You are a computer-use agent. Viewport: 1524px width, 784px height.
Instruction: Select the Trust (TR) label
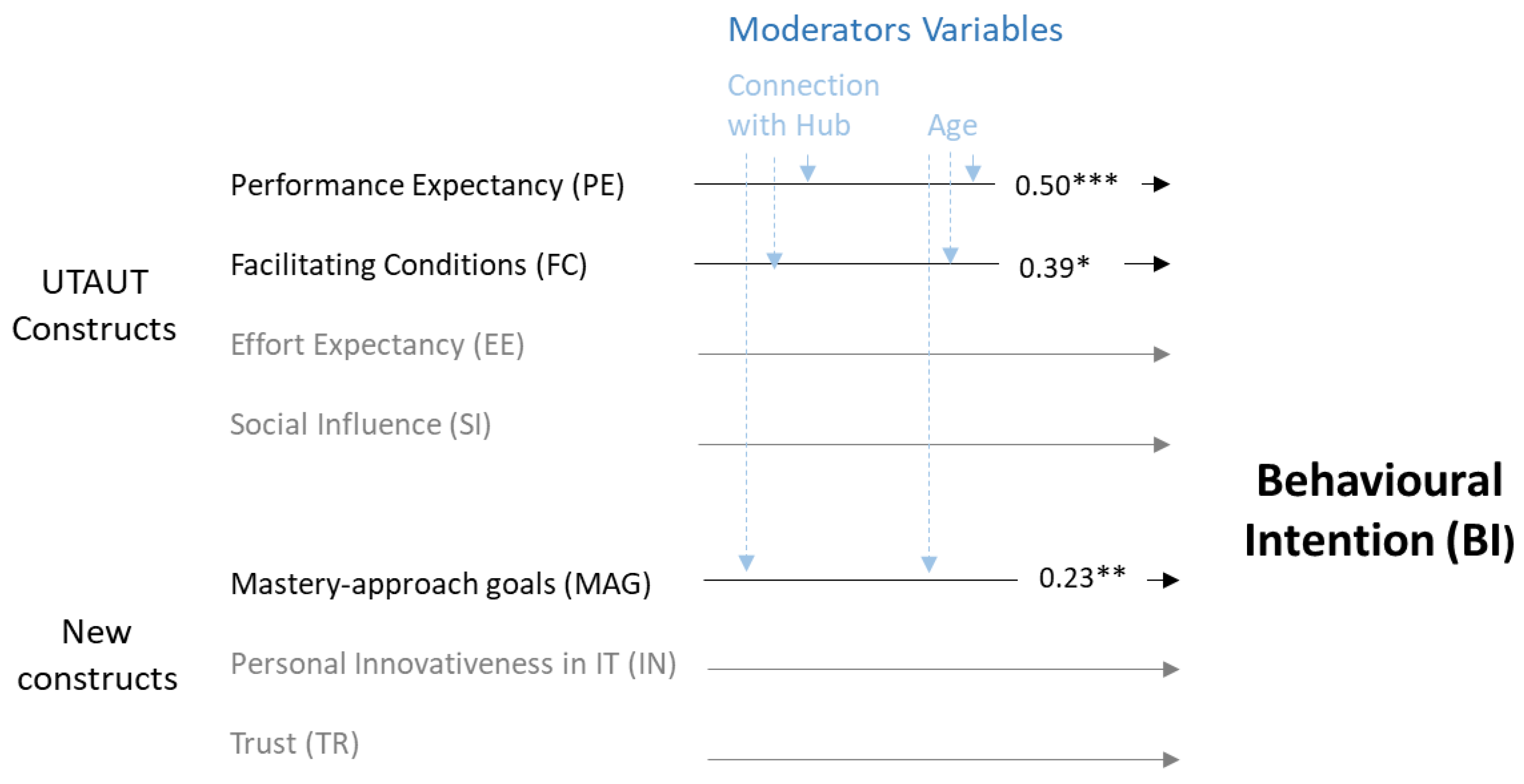pos(294,743)
